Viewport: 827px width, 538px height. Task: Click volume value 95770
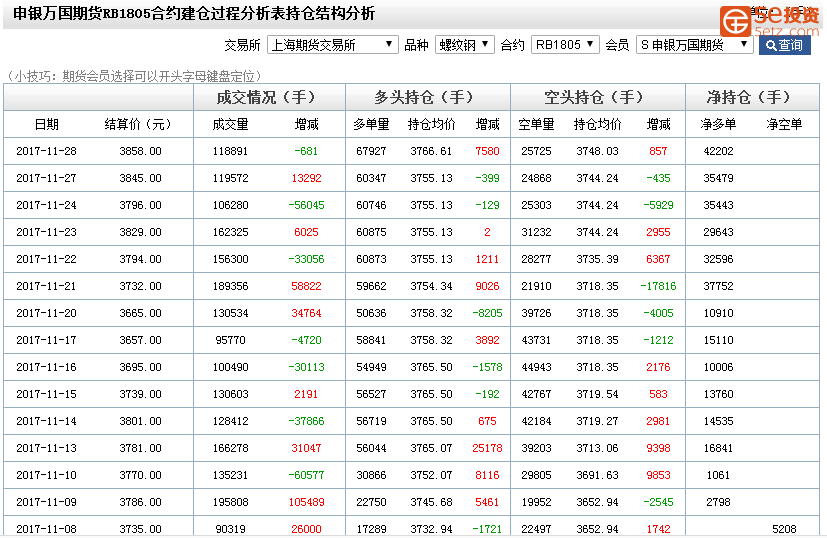(x=230, y=340)
